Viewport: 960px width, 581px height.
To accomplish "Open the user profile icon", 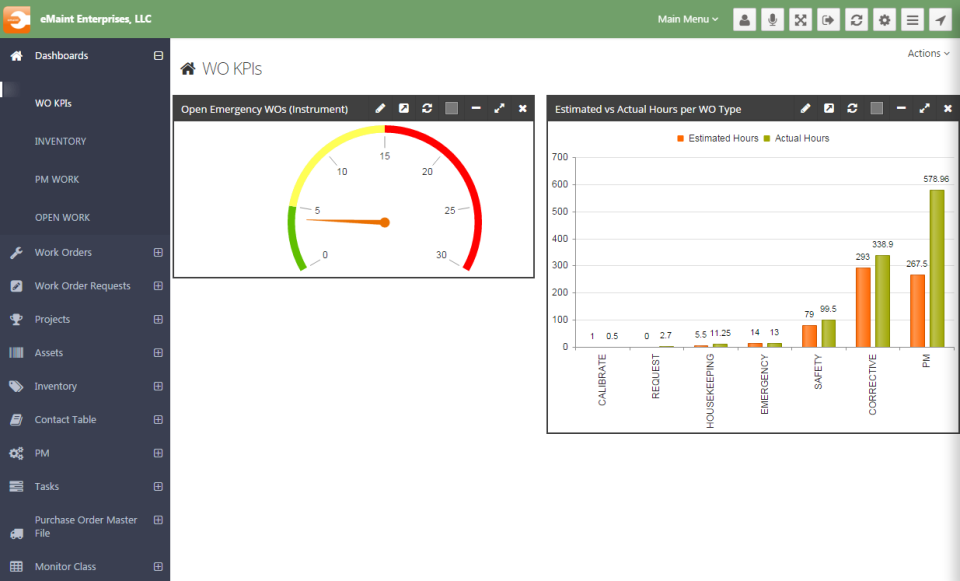I will point(744,19).
